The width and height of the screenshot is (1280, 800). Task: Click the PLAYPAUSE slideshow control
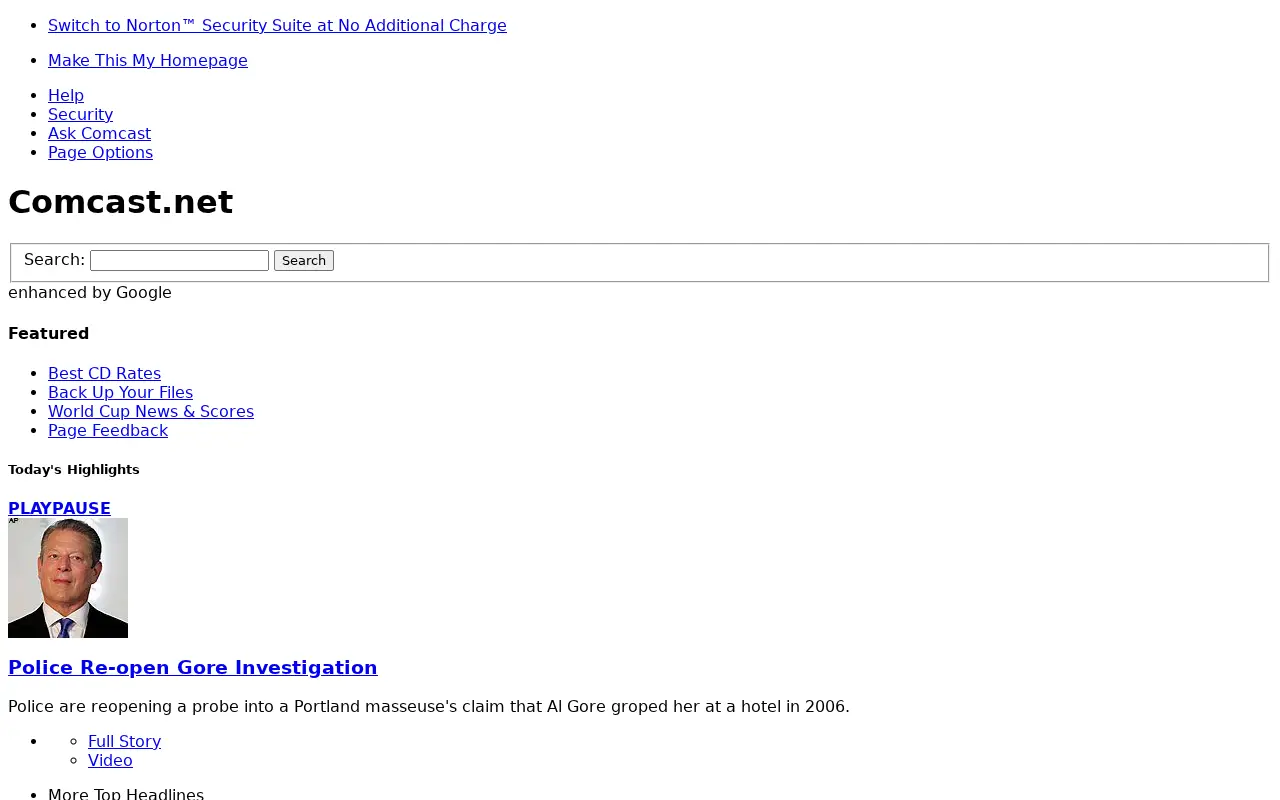click(x=59, y=508)
